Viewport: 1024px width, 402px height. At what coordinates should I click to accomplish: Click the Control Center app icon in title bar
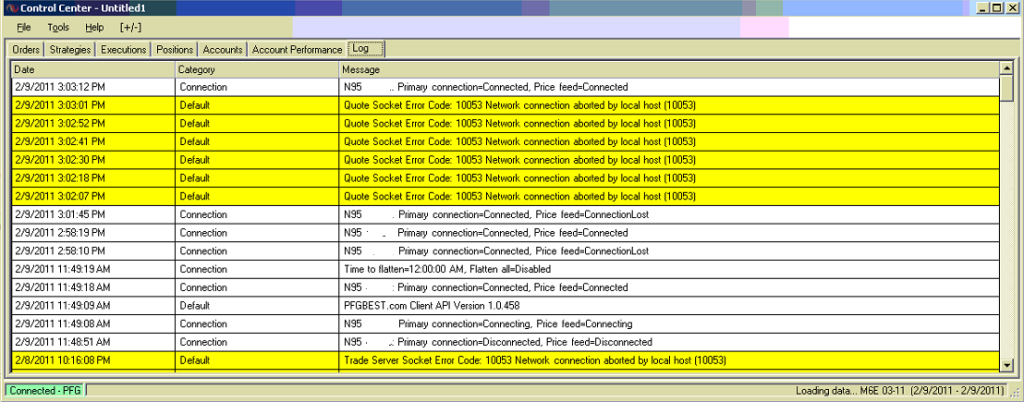pos(10,8)
